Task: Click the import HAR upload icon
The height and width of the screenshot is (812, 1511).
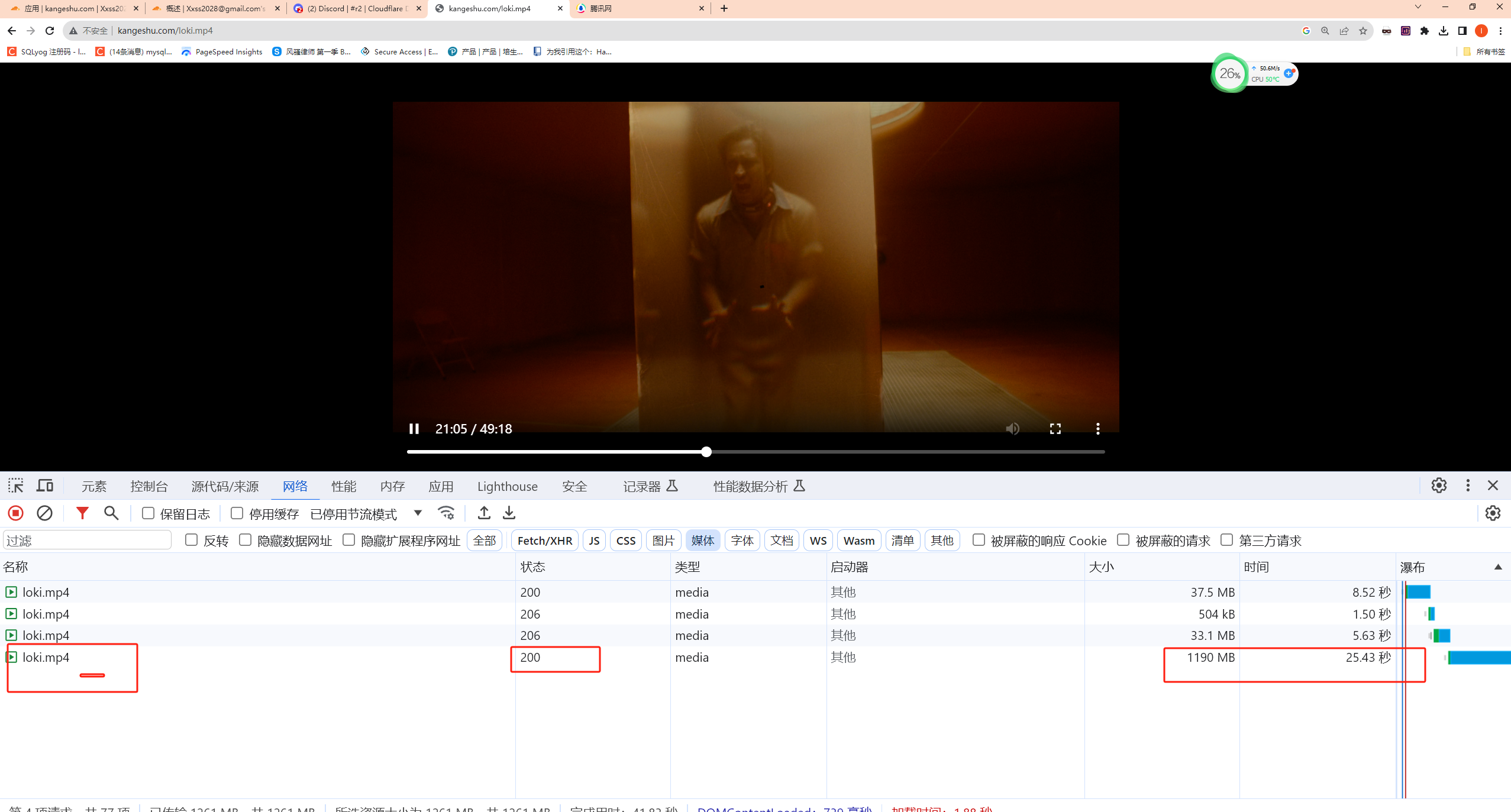Action: (484, 513)
